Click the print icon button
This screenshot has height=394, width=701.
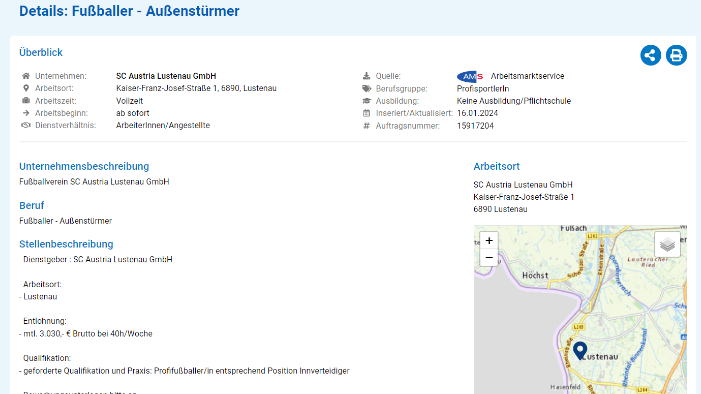tap(676, 55)
